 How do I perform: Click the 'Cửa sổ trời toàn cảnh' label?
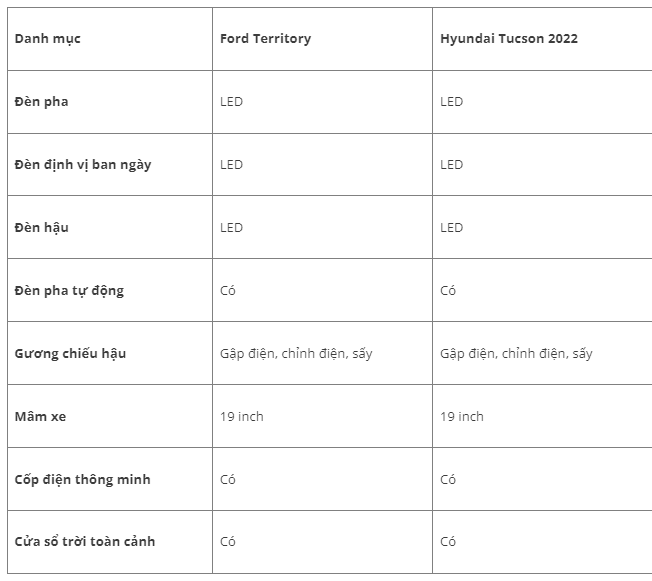point(85,542)
